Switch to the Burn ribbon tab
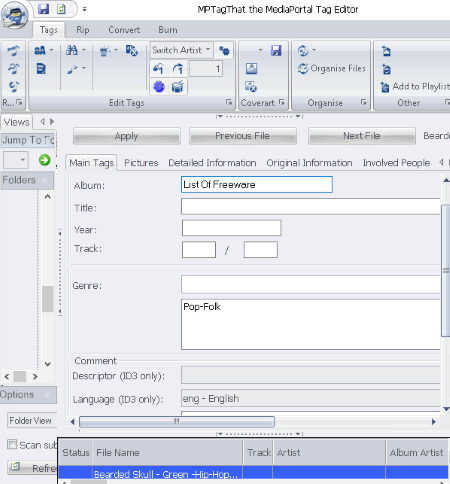The height and width of the screenshot is (484, 450). click(x=168, y=30)
